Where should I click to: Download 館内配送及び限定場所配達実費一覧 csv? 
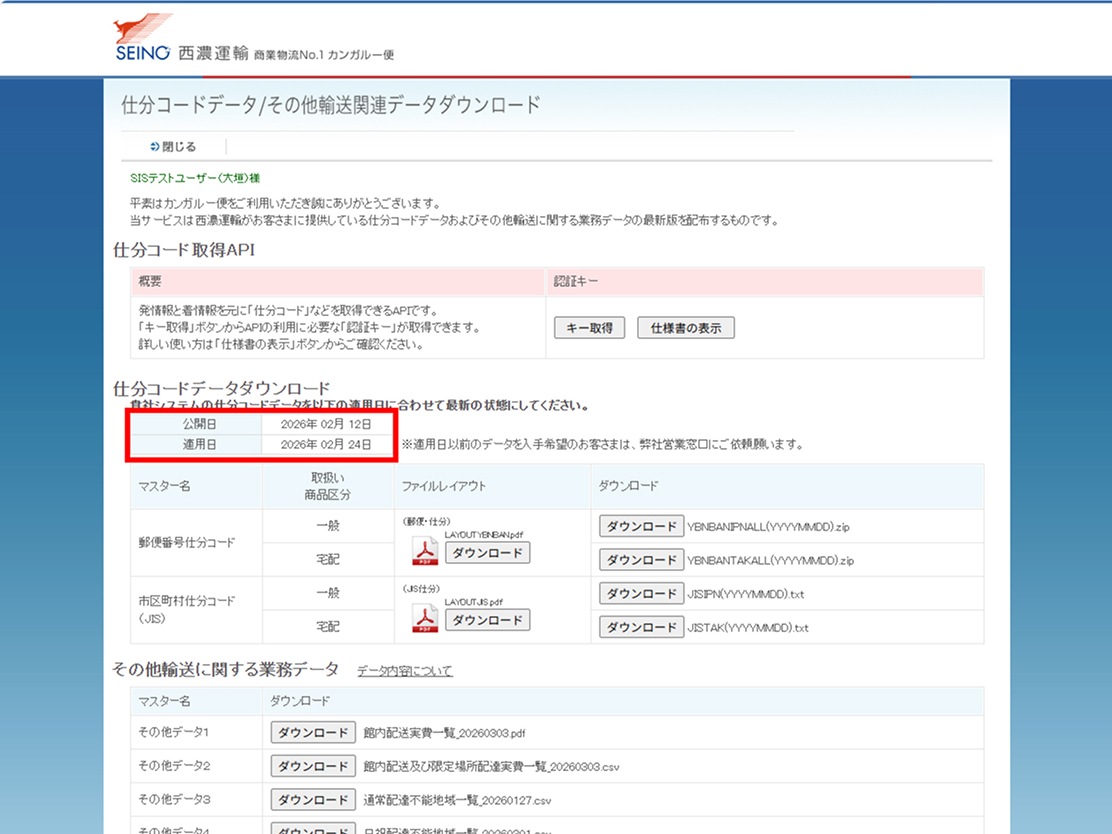pos(313,766)
